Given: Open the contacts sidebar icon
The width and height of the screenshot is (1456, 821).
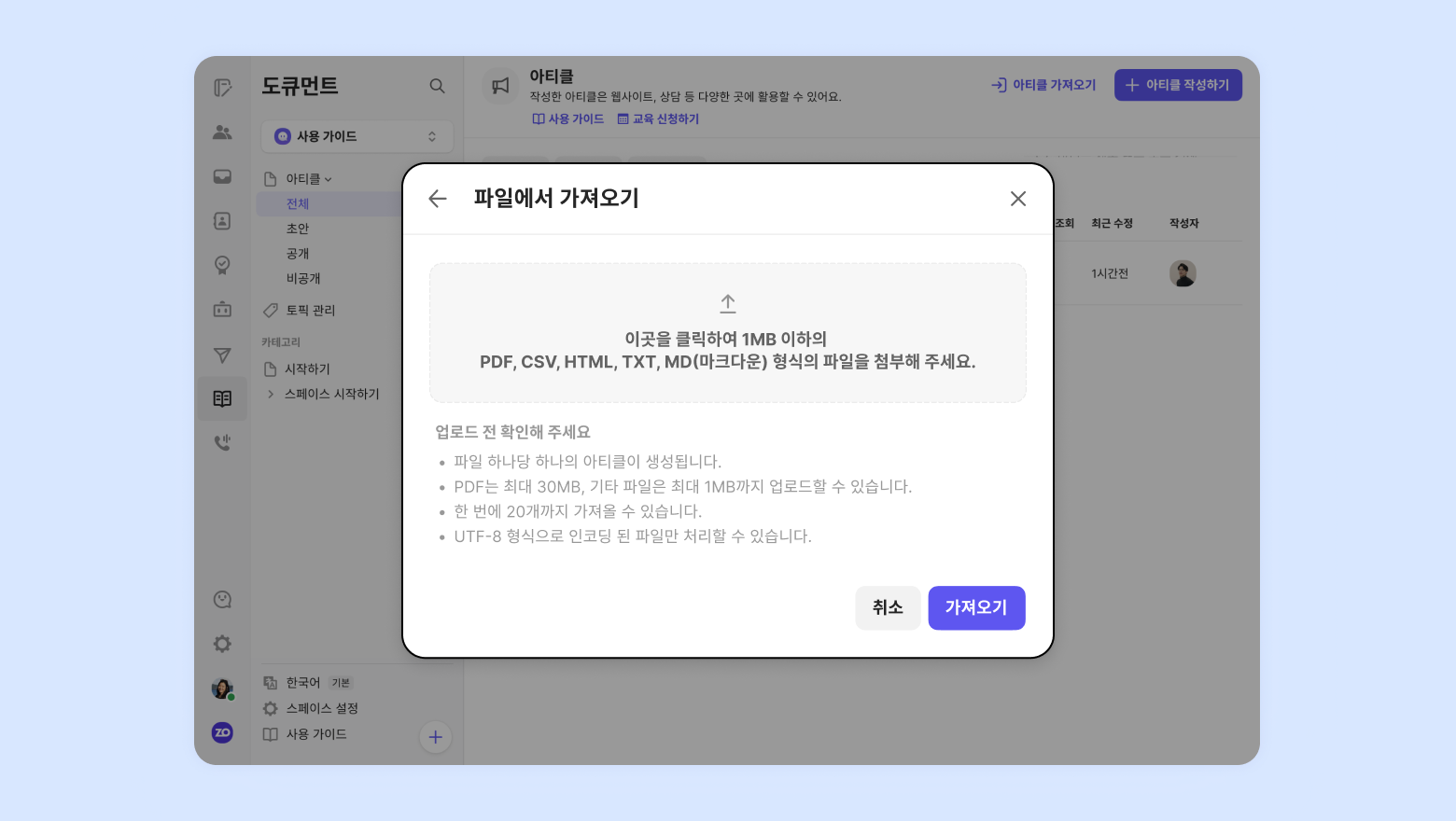Looking at the screenshot, I should [222, 221].
